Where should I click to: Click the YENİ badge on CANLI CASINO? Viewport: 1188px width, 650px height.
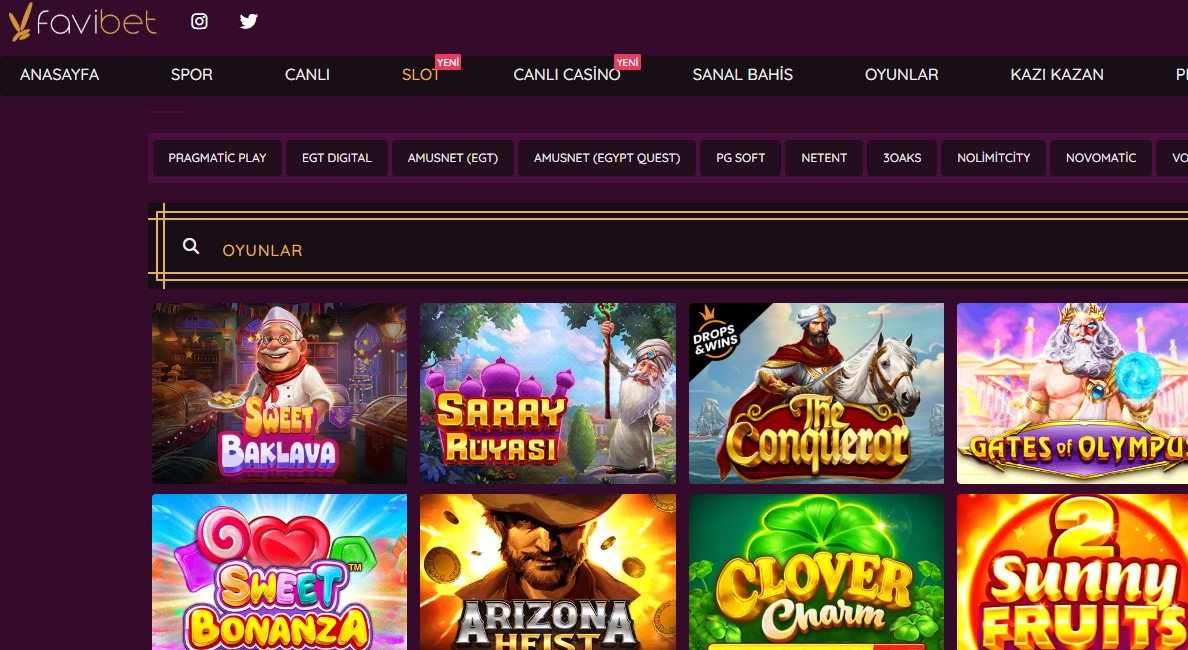point(627,62)
